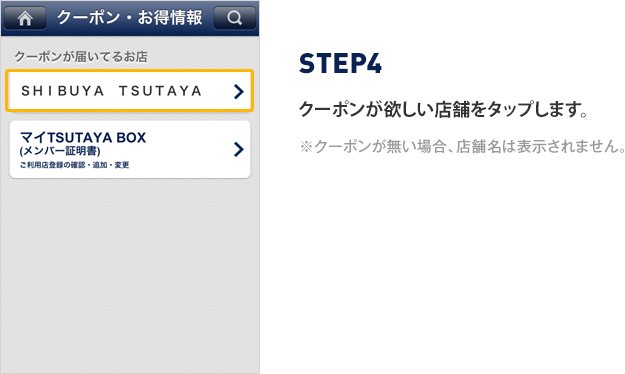Viewport: 625px width, 374px height.
Task: Click the クーポンが届いてるお店 section label
Action: click(81, 57)
